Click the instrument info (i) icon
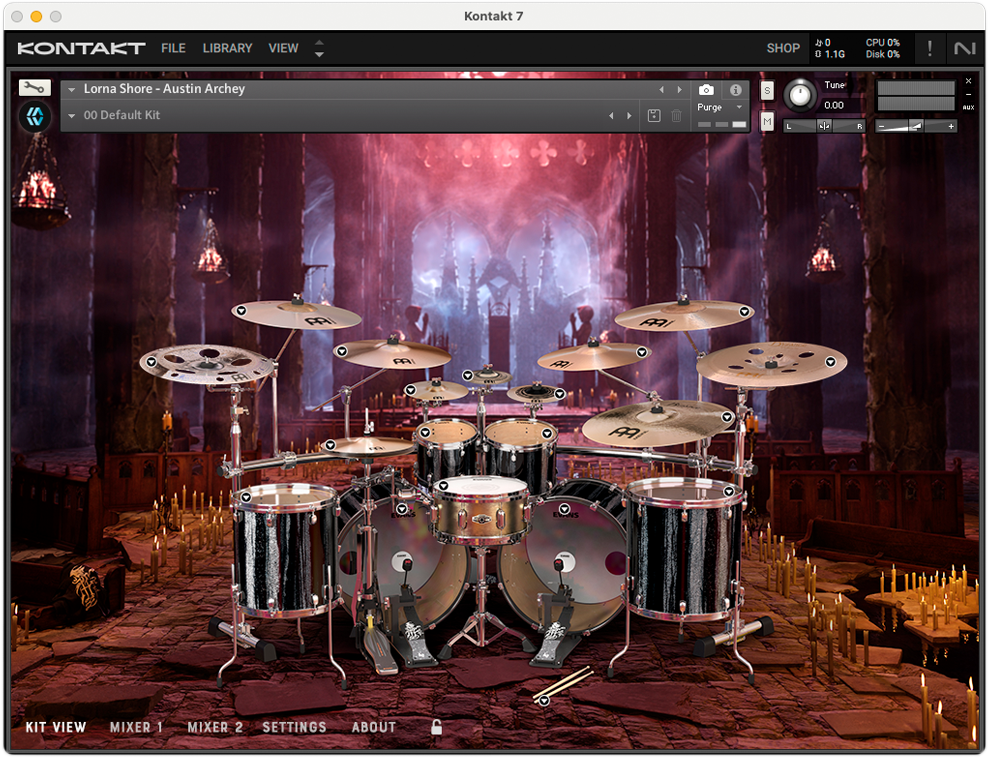989x758 pixels. click(736, 89)
